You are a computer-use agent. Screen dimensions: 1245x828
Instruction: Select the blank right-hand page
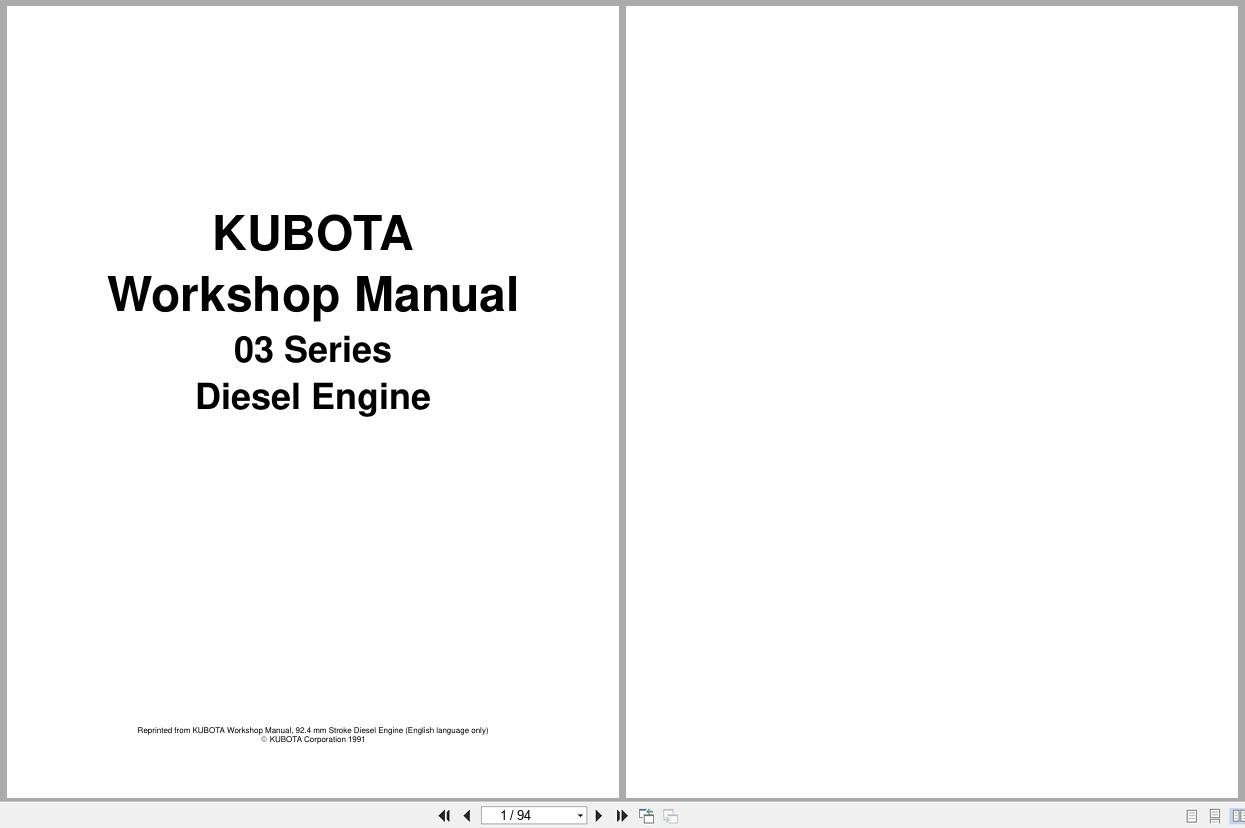click(x=930, y=400)
